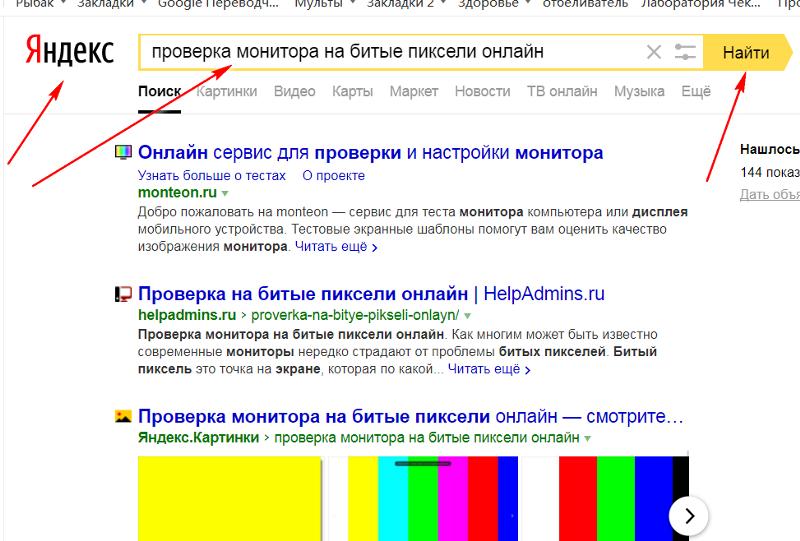
Task: Click the Яндекс.Картинки favicon icon
Action: point(123,416)
